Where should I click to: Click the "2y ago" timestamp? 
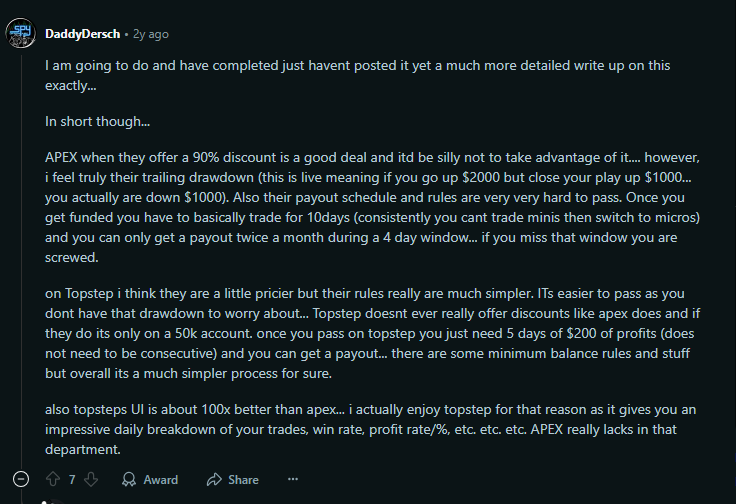(150, 34)
